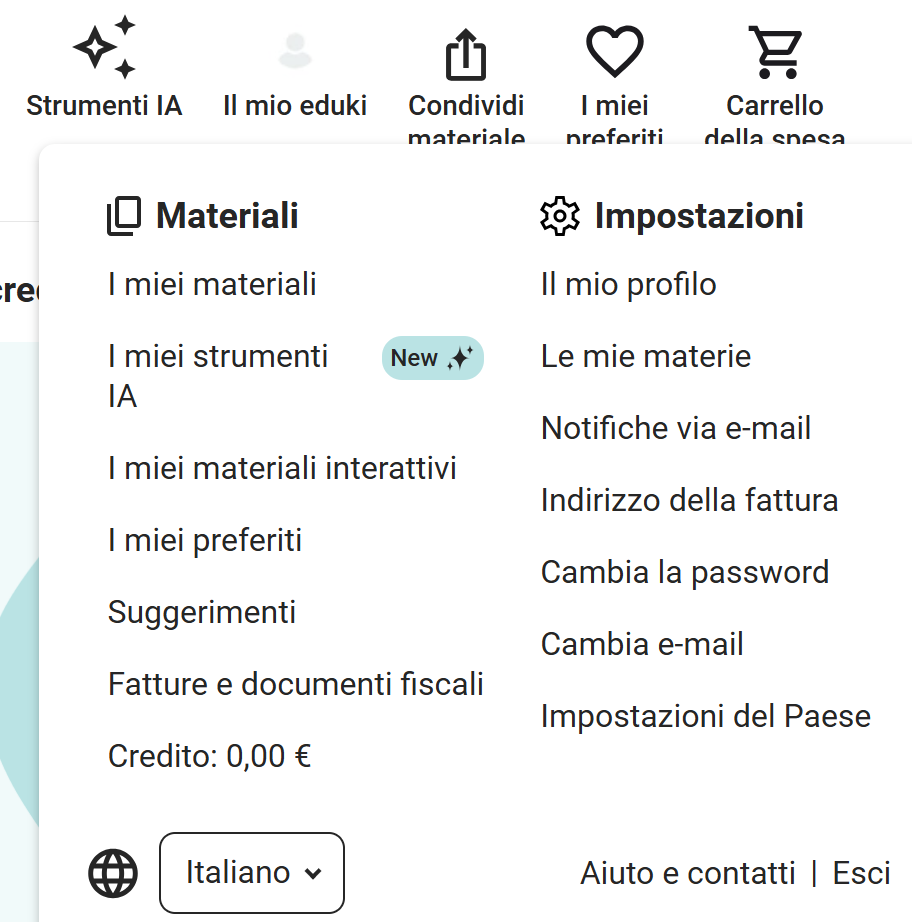The image size is (912, 922).
Task: Open the Il mio eduki profile icon
Action: (x=295, y=50)
